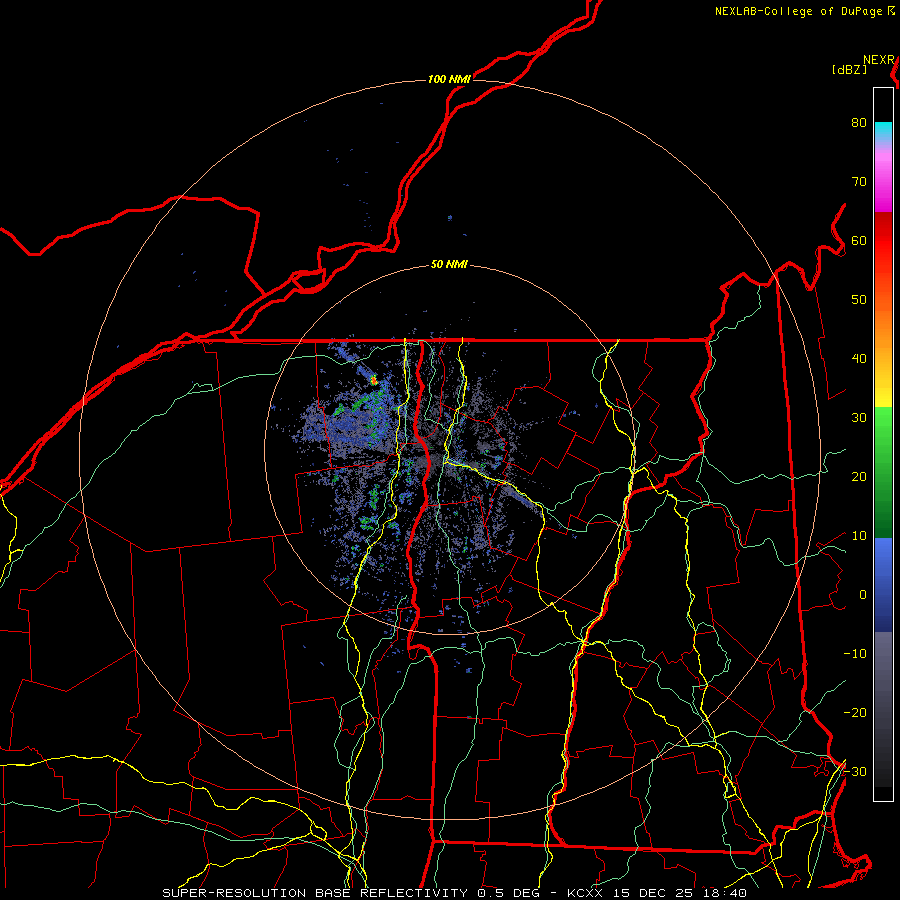The height and width of the screenshot is (900, 900).
Task: Click the 15 DEC 25 date stamp
Action: (x=651, y=893)
